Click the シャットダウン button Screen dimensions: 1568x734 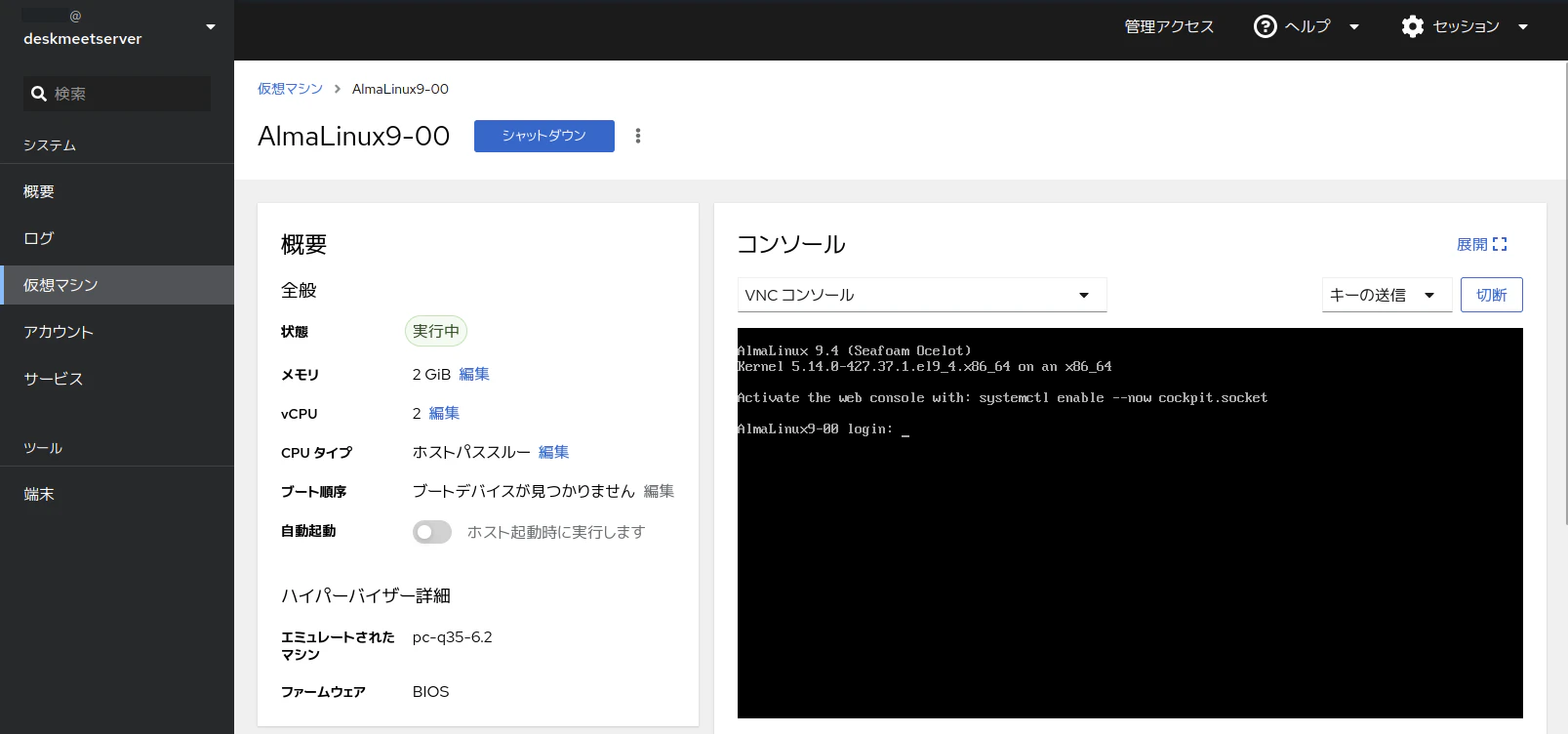pyautogui.click(x=544, y=136)
